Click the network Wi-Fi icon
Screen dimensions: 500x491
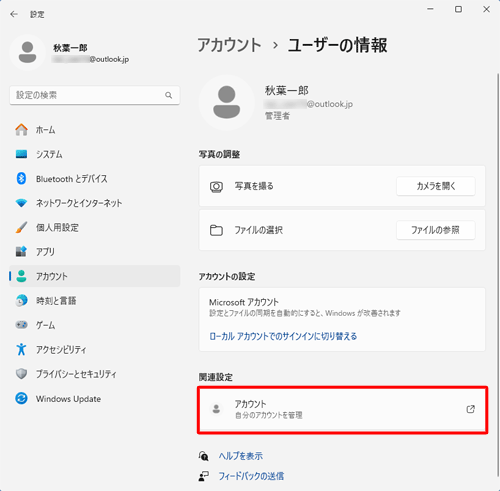click(21, 203)
